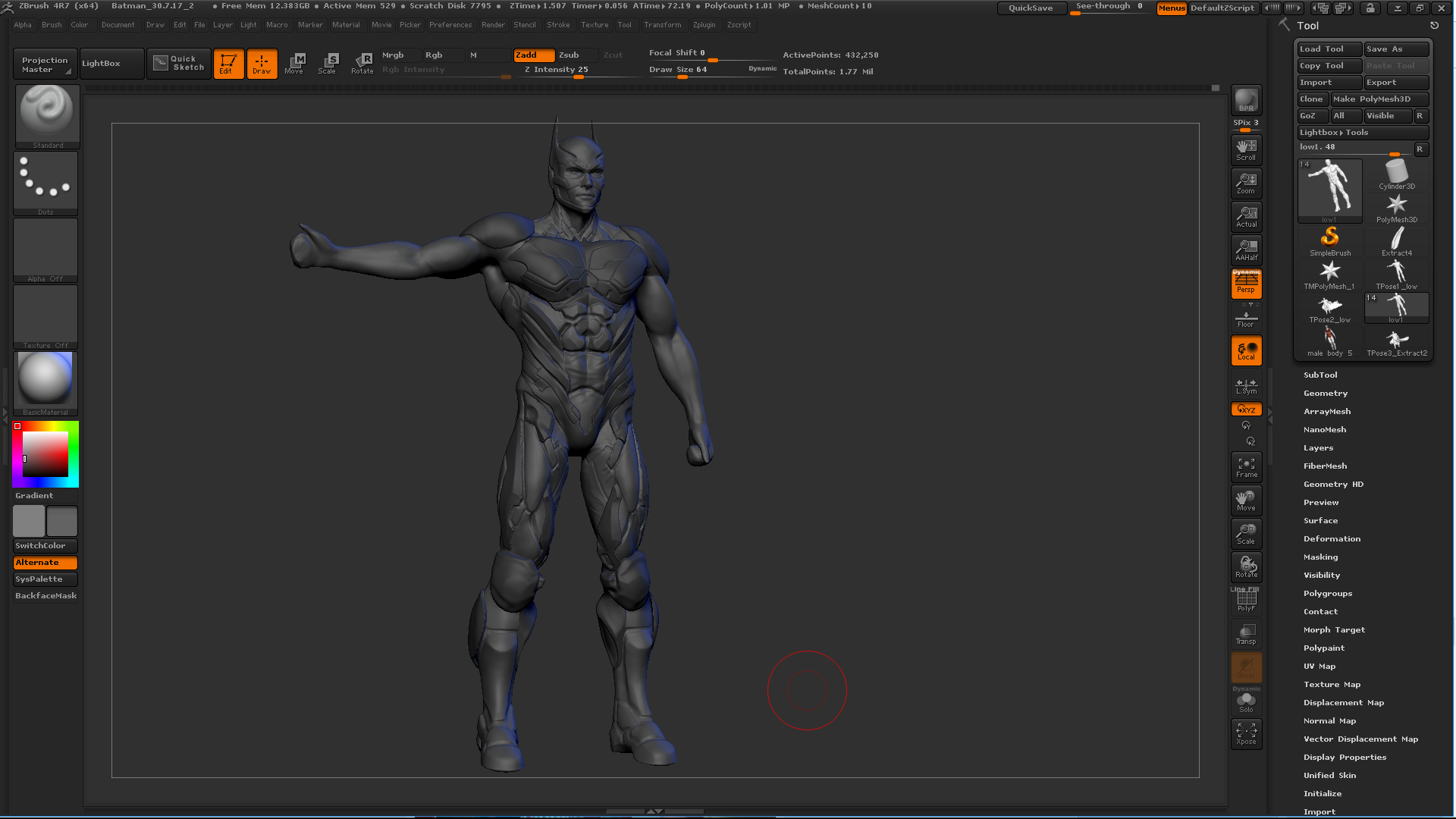Click the Projection Master button
The height and width of the screenshot is (819, 1456).
click(45, 64)
